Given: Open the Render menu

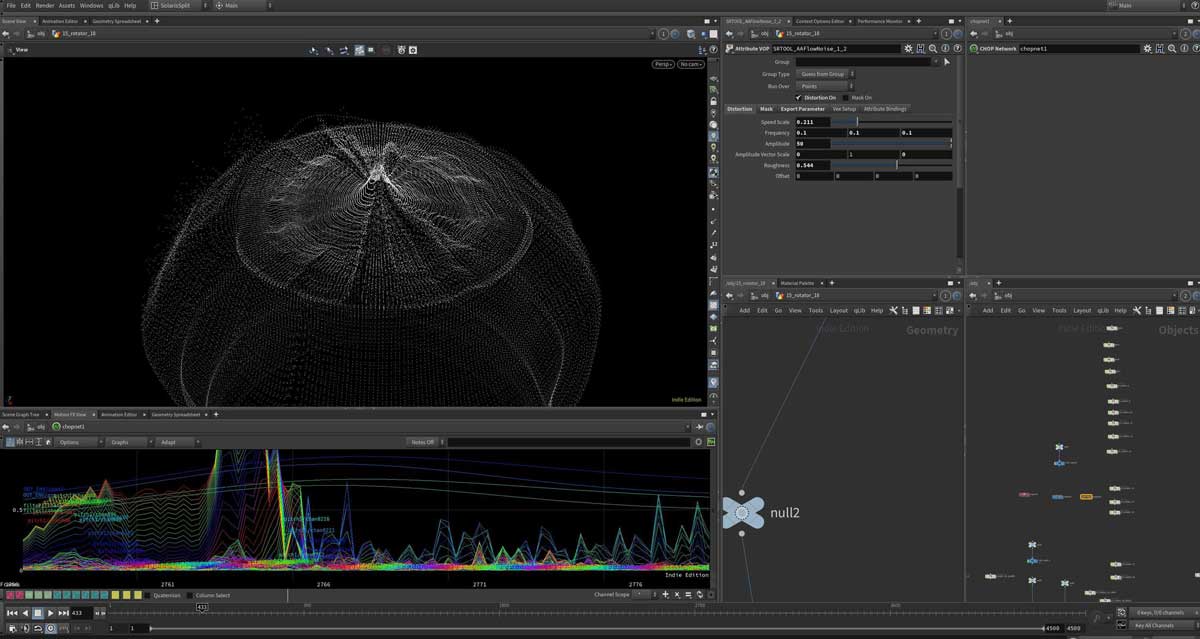Looking at the screenshot, I should 45,5.
